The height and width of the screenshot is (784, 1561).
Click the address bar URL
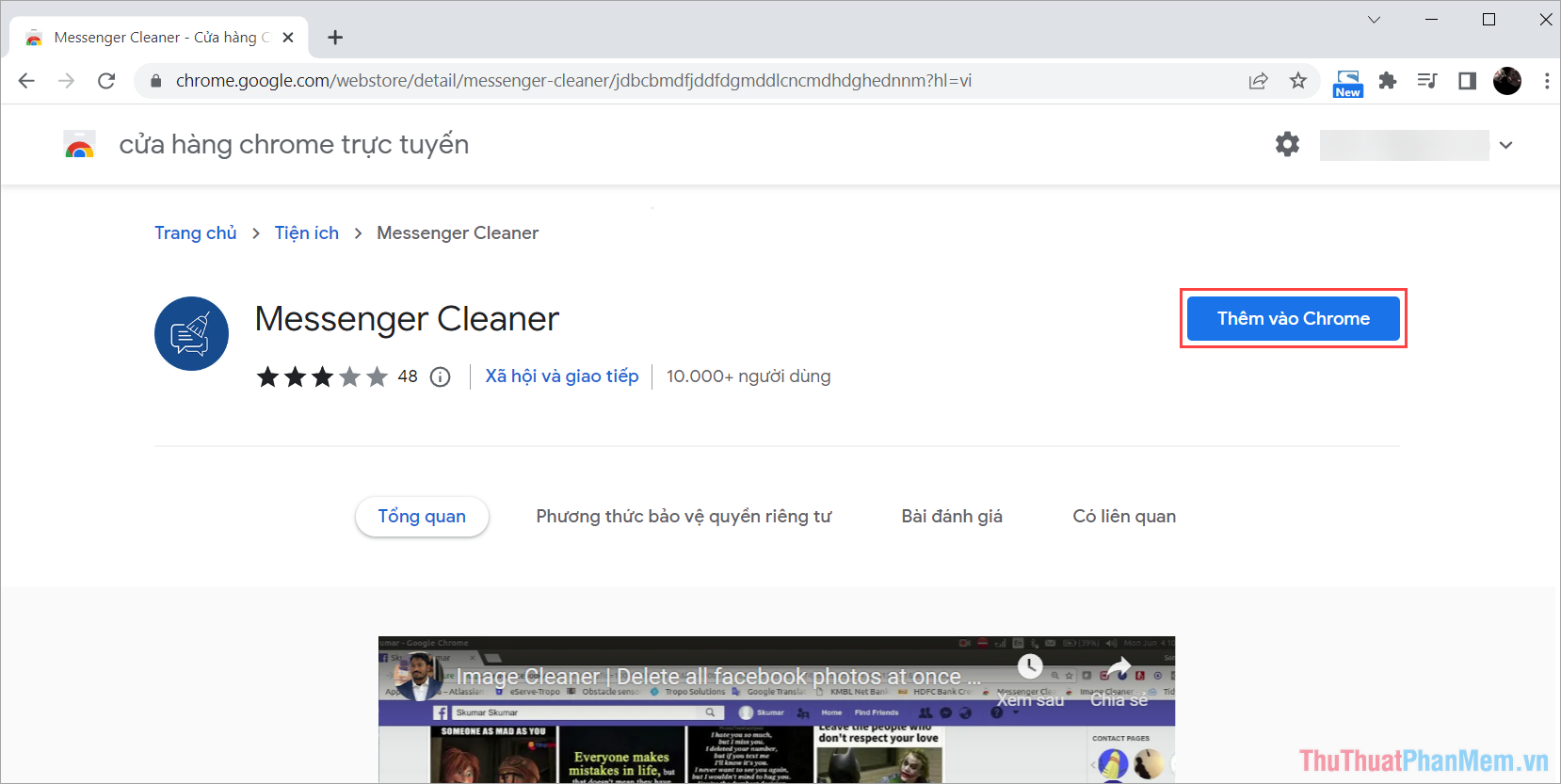573,81
